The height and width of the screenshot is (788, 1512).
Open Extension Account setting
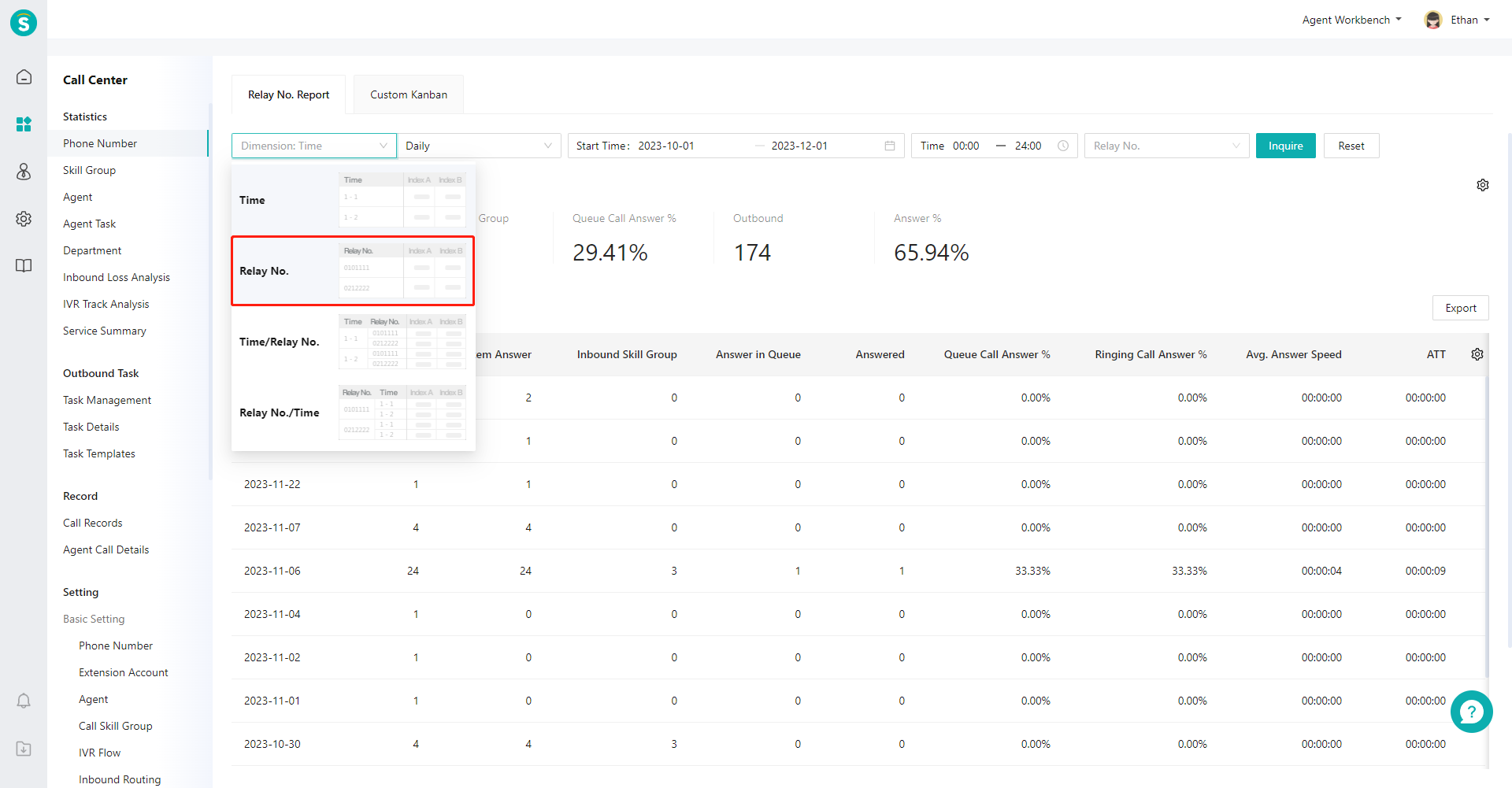click(123, 672)
